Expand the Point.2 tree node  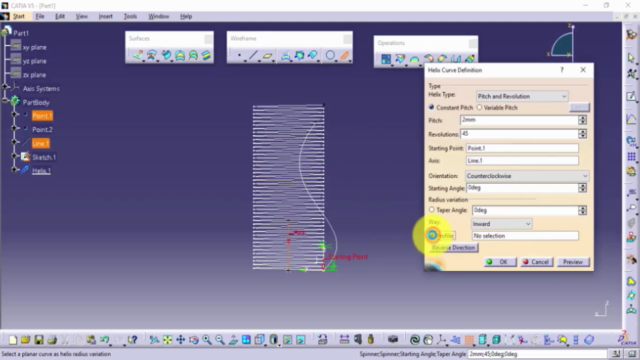14,128
